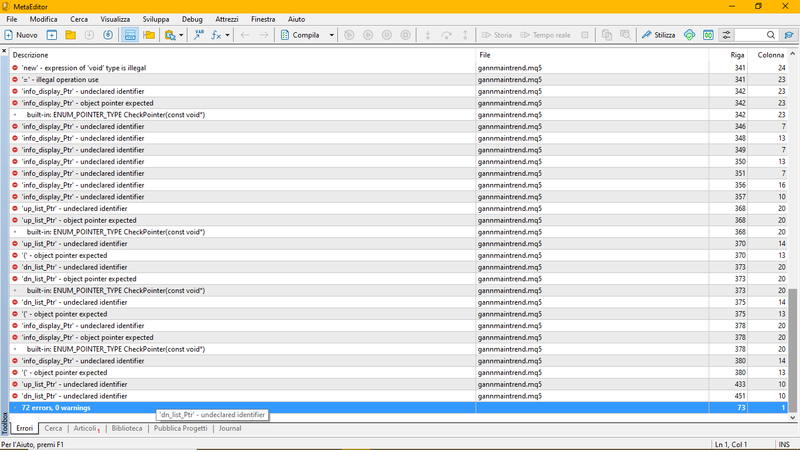Toggle the Toolbox panel icon
Image resolution: width=800 pixels, height=450 pixels.
(130, 35)
